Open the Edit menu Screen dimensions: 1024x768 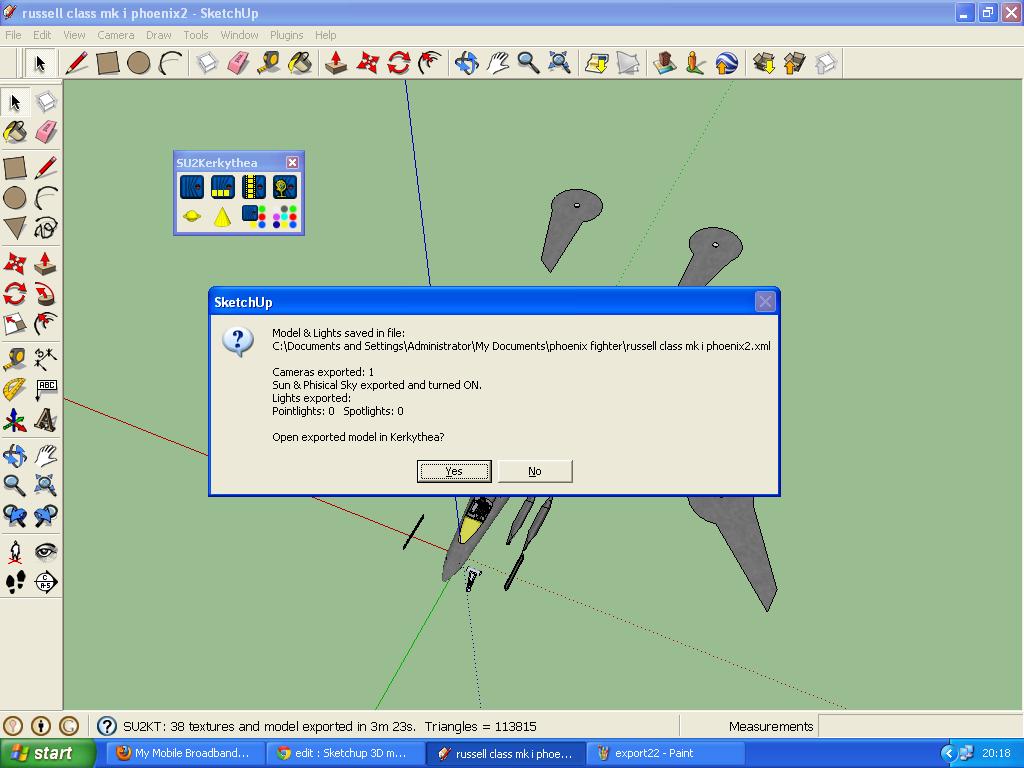pos(42,35)
